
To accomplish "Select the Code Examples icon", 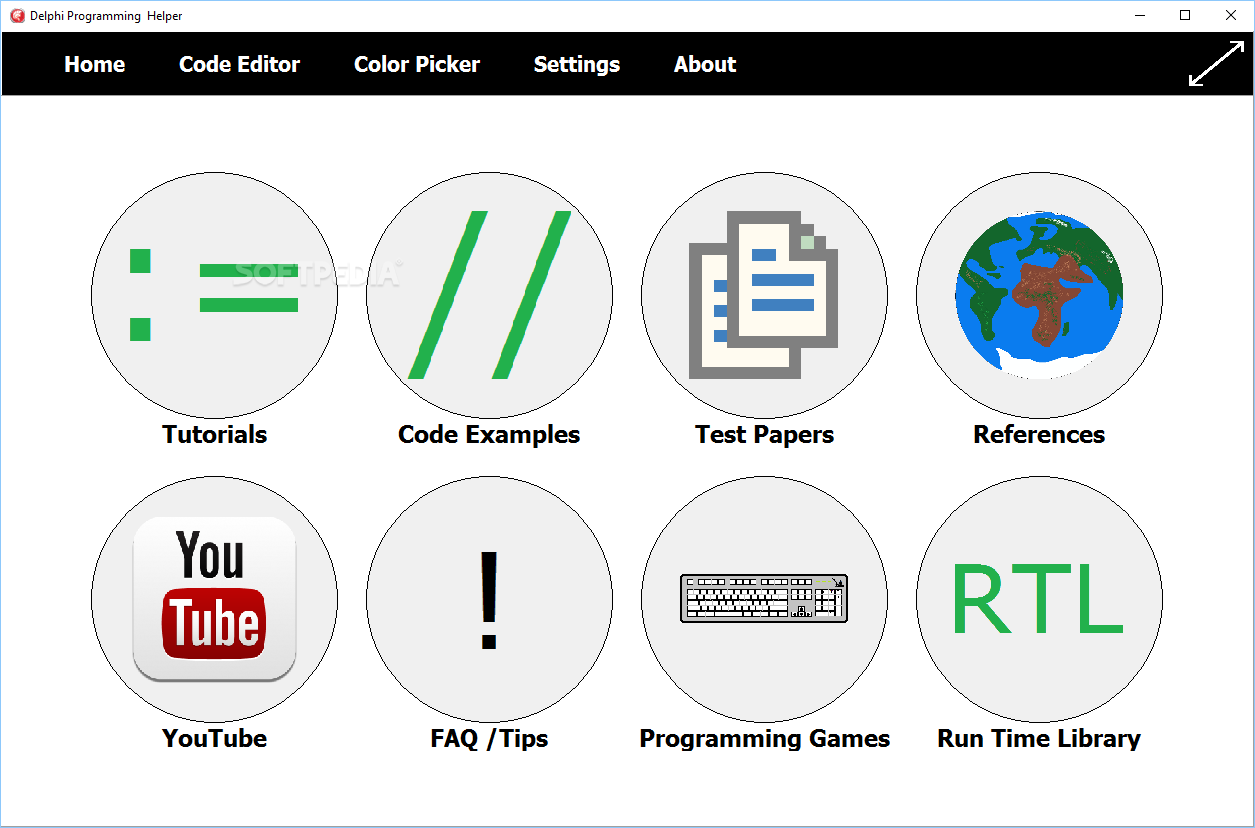I will click(x=489, y=294).
